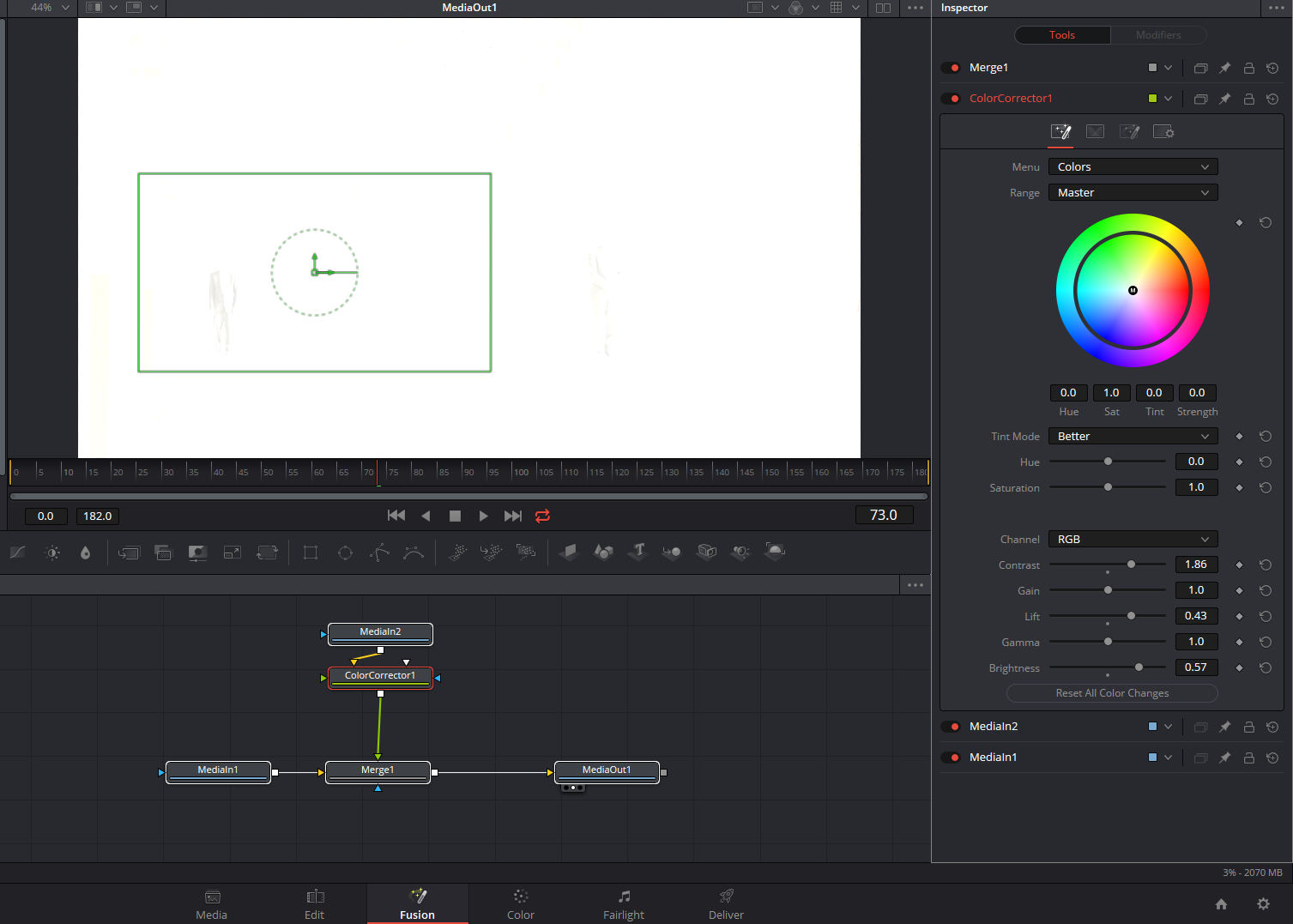Toggle MediaIn1 node enable switch
The height and width of the screenshot is (924, 1293).
pyautogui.click(x=951, y=758)
